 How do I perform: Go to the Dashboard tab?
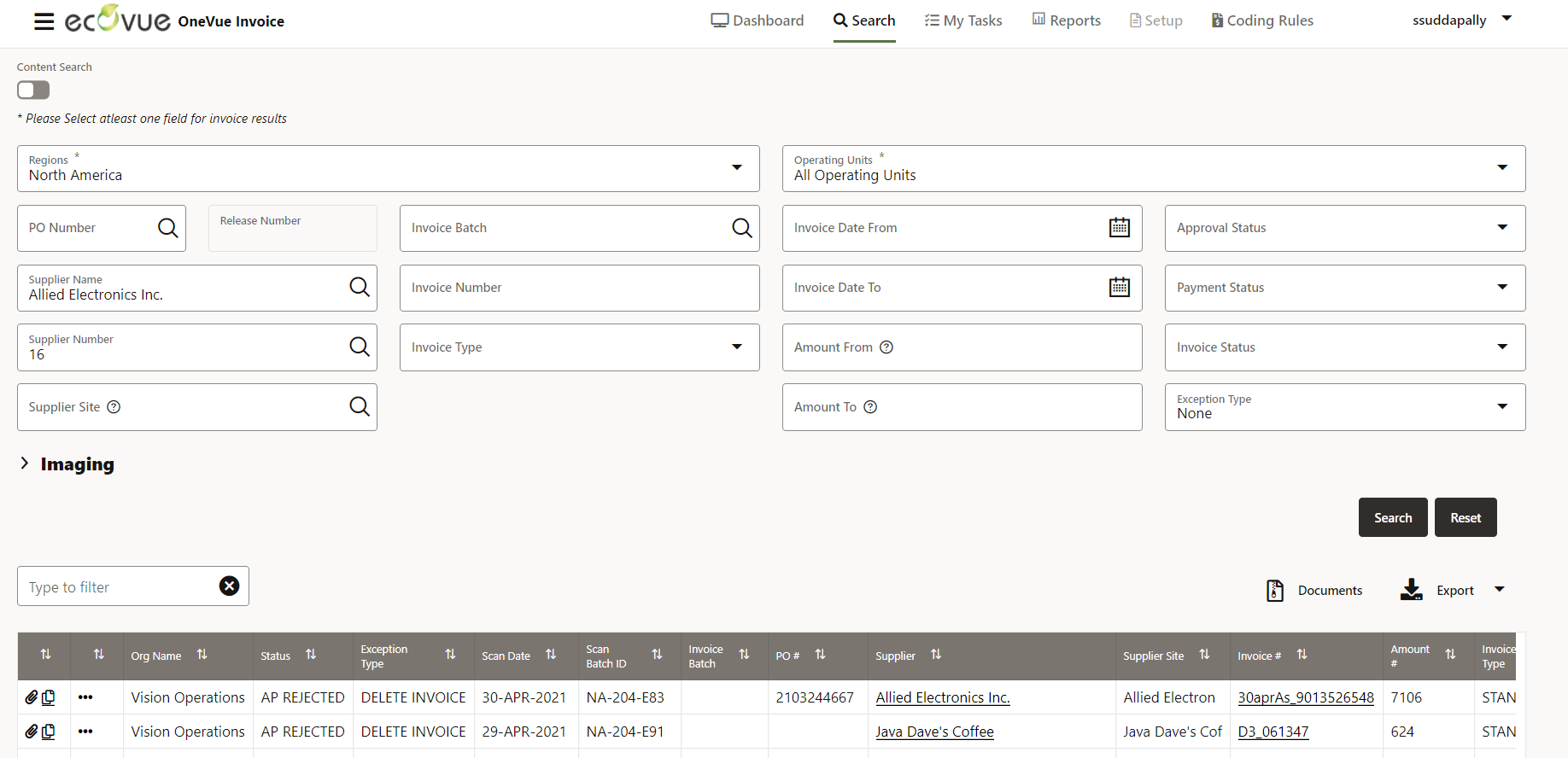pyautogui.click(x=758, y=20)
